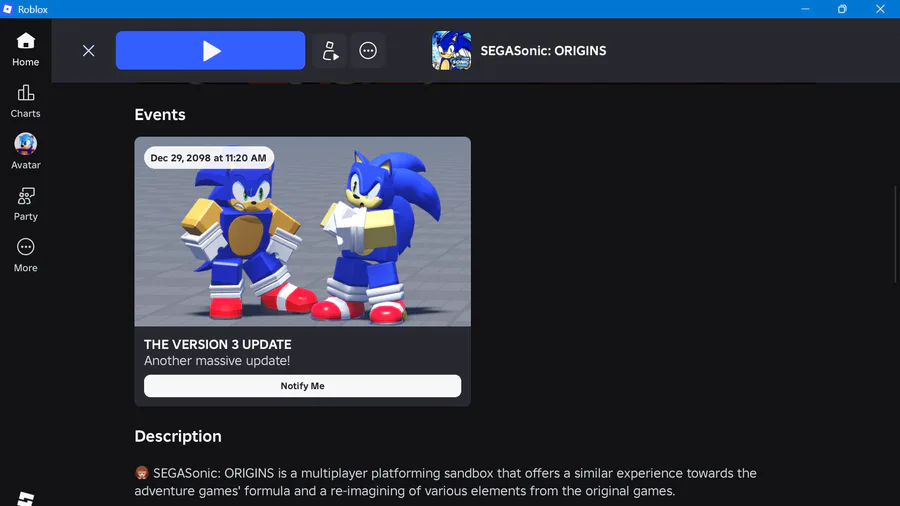
Task: Open the Party panel from the sidebar
Action: (25, 204)
